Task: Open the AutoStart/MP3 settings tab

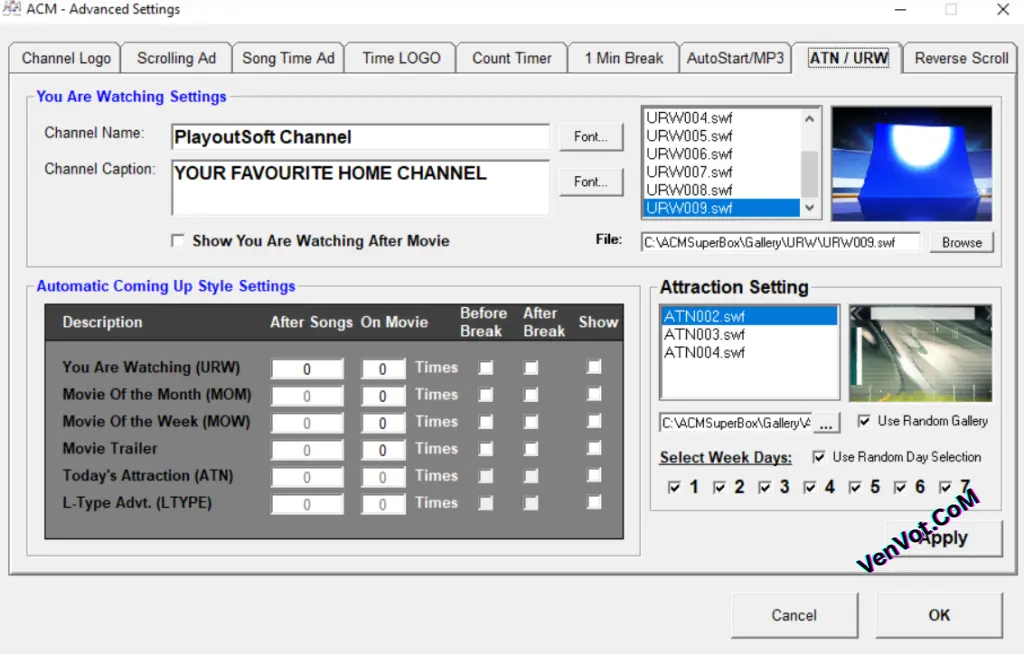Action: pos(735,58)
